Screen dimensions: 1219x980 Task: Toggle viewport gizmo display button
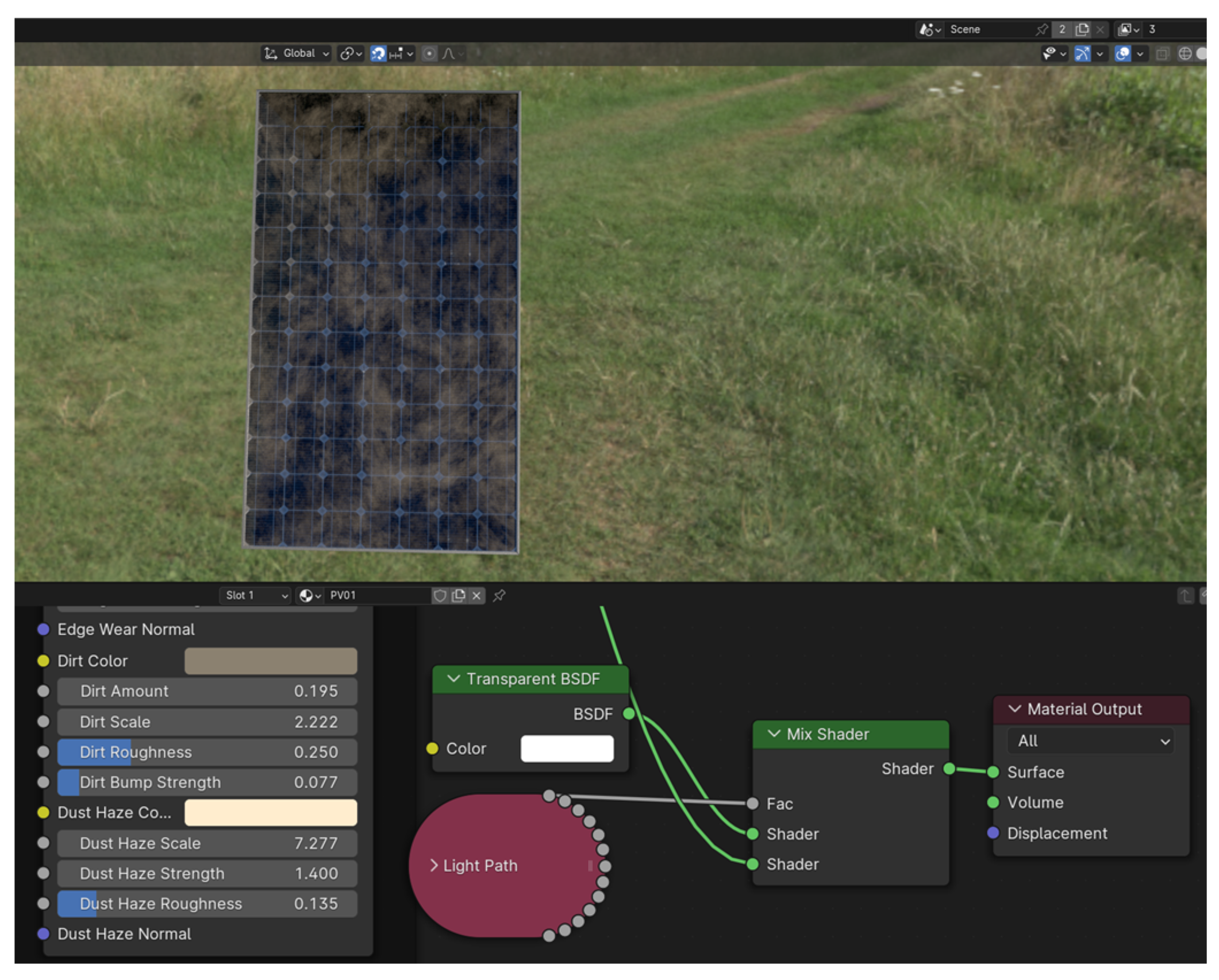click(x=1082, y=53)
